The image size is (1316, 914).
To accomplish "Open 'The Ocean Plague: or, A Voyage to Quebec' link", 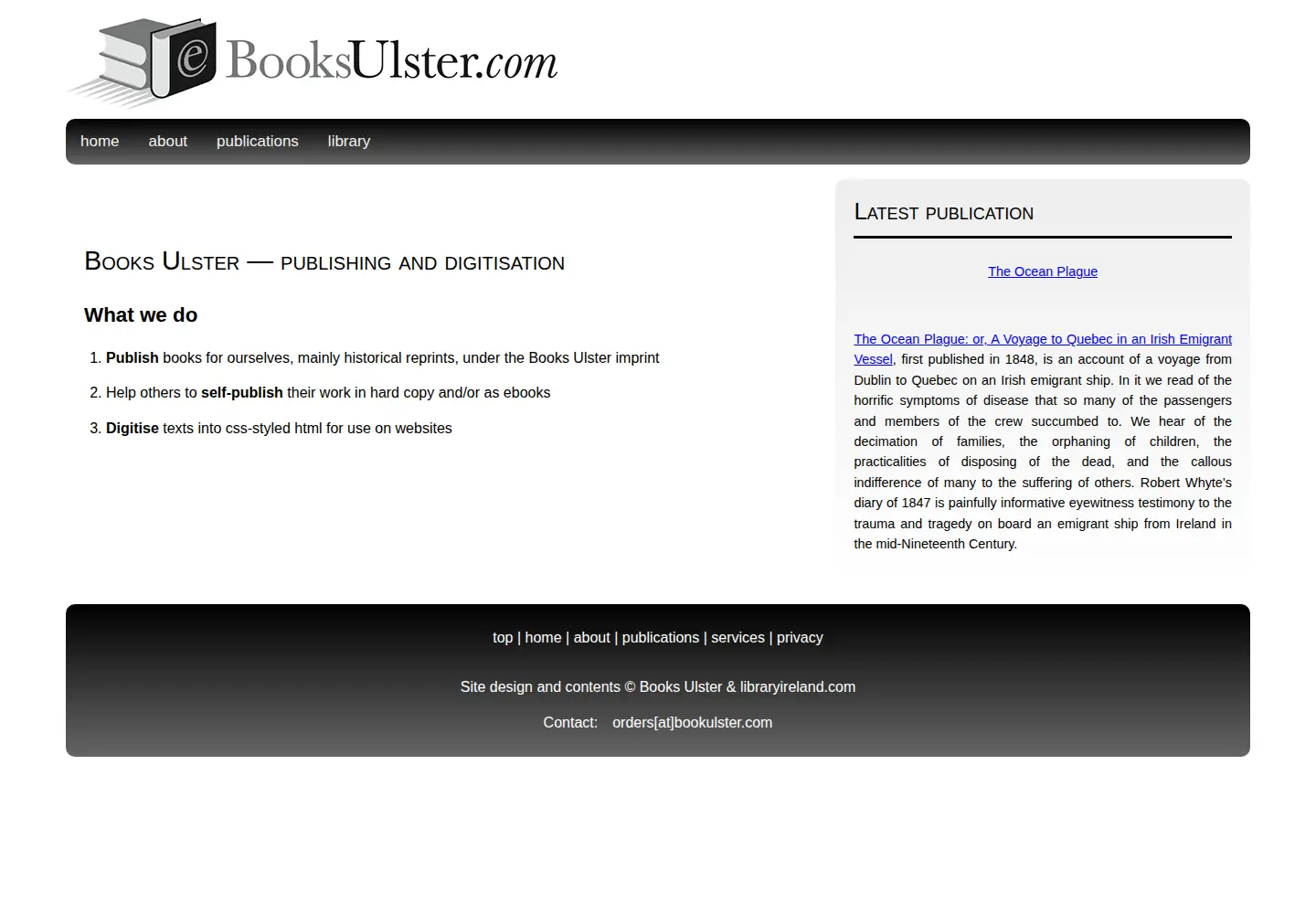I will 1043,348.
